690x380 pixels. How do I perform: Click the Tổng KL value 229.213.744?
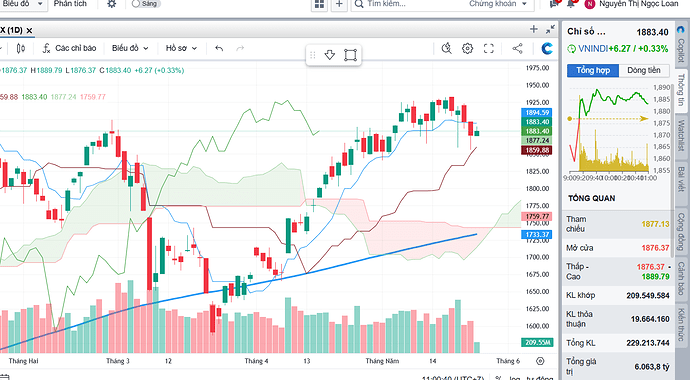tap(648, 343)
